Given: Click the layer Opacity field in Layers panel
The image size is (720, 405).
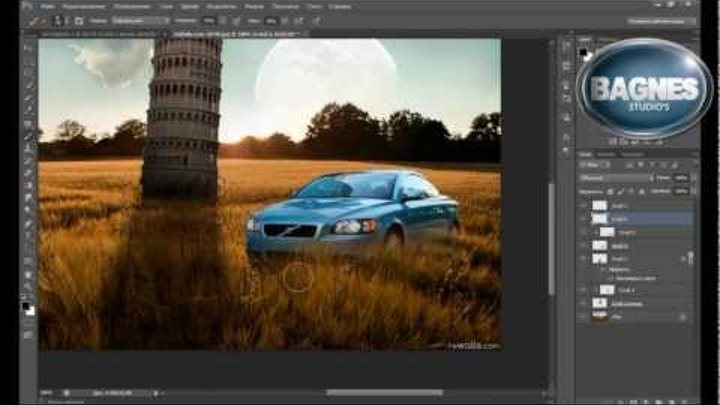Looking at the screenshot, I should 680,177.
